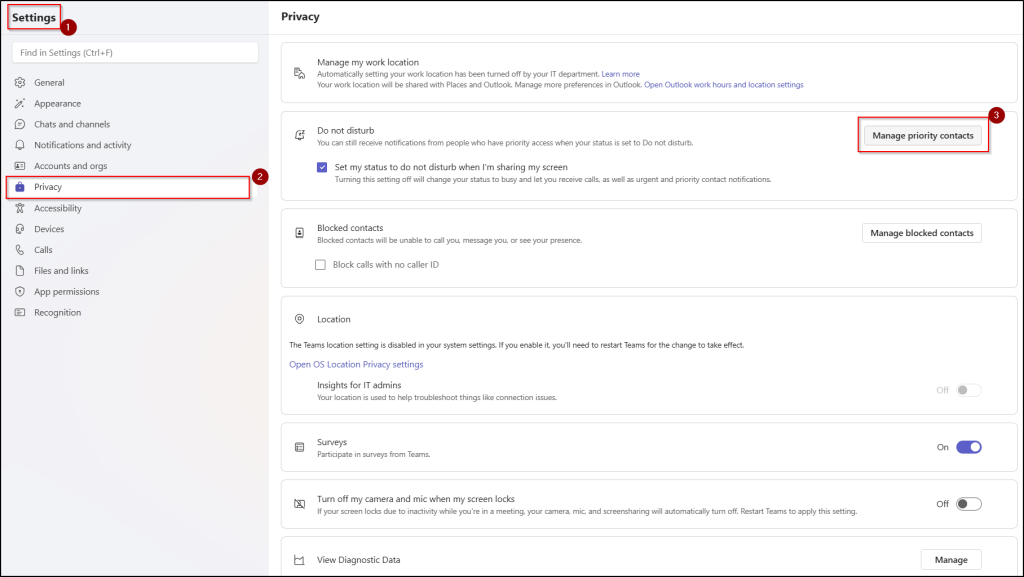Click 'Participate in surveys from Teams.' text
Image resolution: width=1024 pixels, height=577 pixels.
pyautogui.click(x=374, y=454)
